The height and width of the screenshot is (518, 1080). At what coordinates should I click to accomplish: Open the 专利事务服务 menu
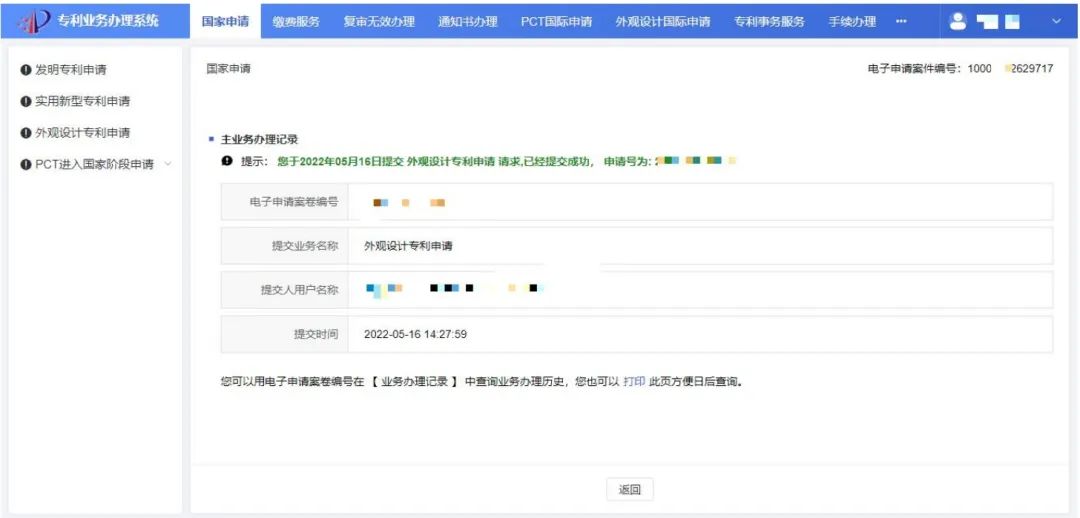pyautogui.click(x=769, y=22)
